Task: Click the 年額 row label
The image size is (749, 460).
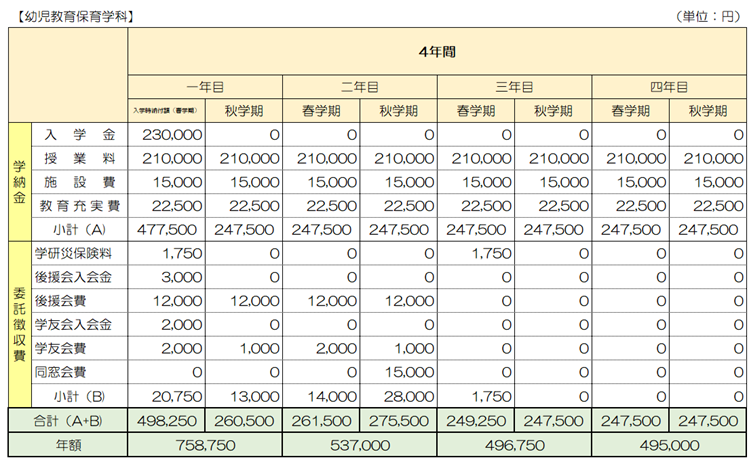Action: (68, 445)
